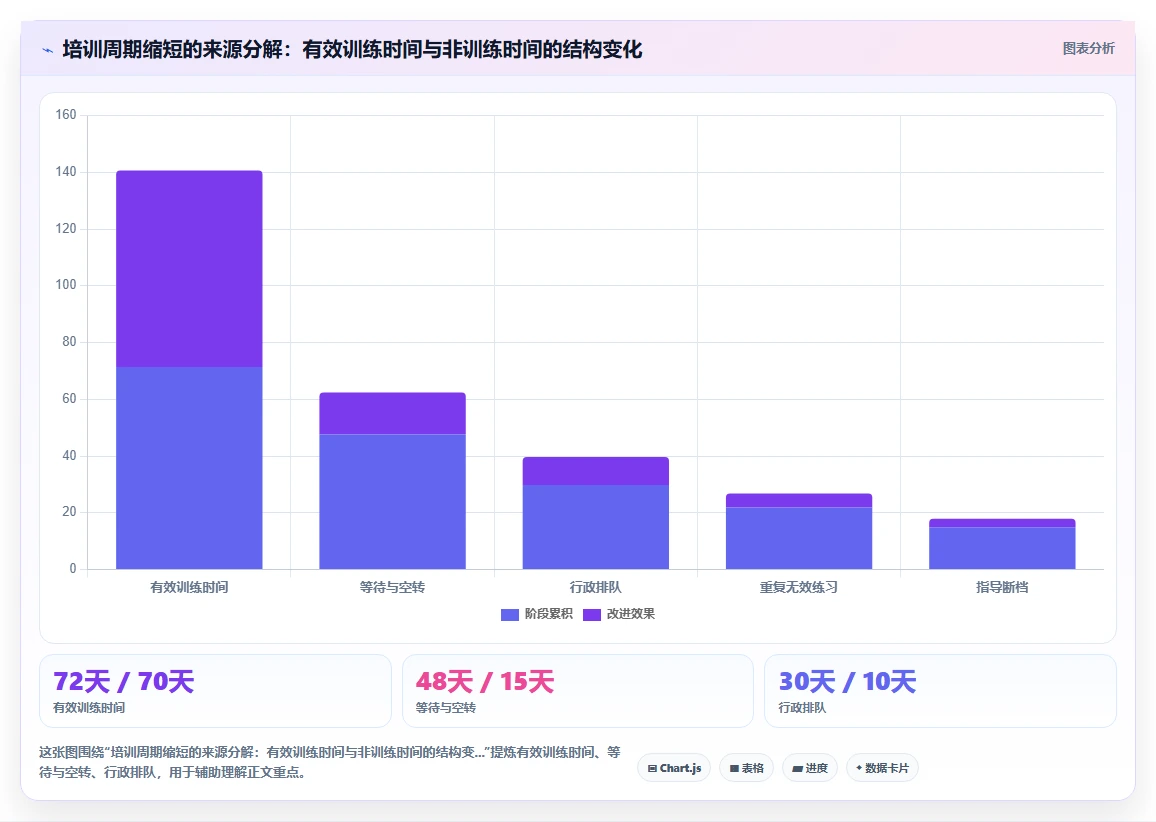Click the 30天 / 10天 data card value
The image size is (1156, 822).
pos(847,682)
